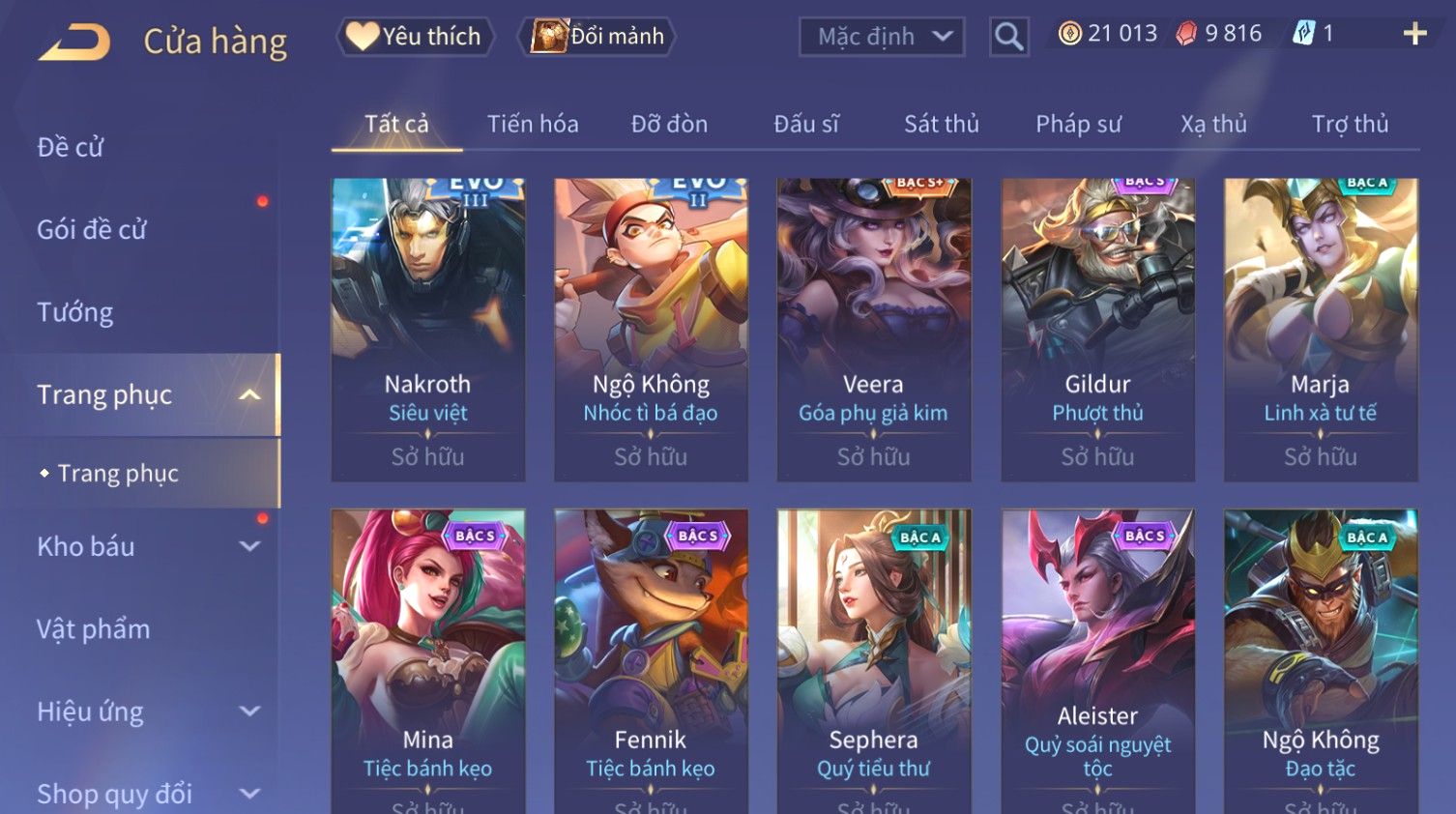Select the Tiến hóa tab
This screenshot has width=1456, height=814.
533,124
